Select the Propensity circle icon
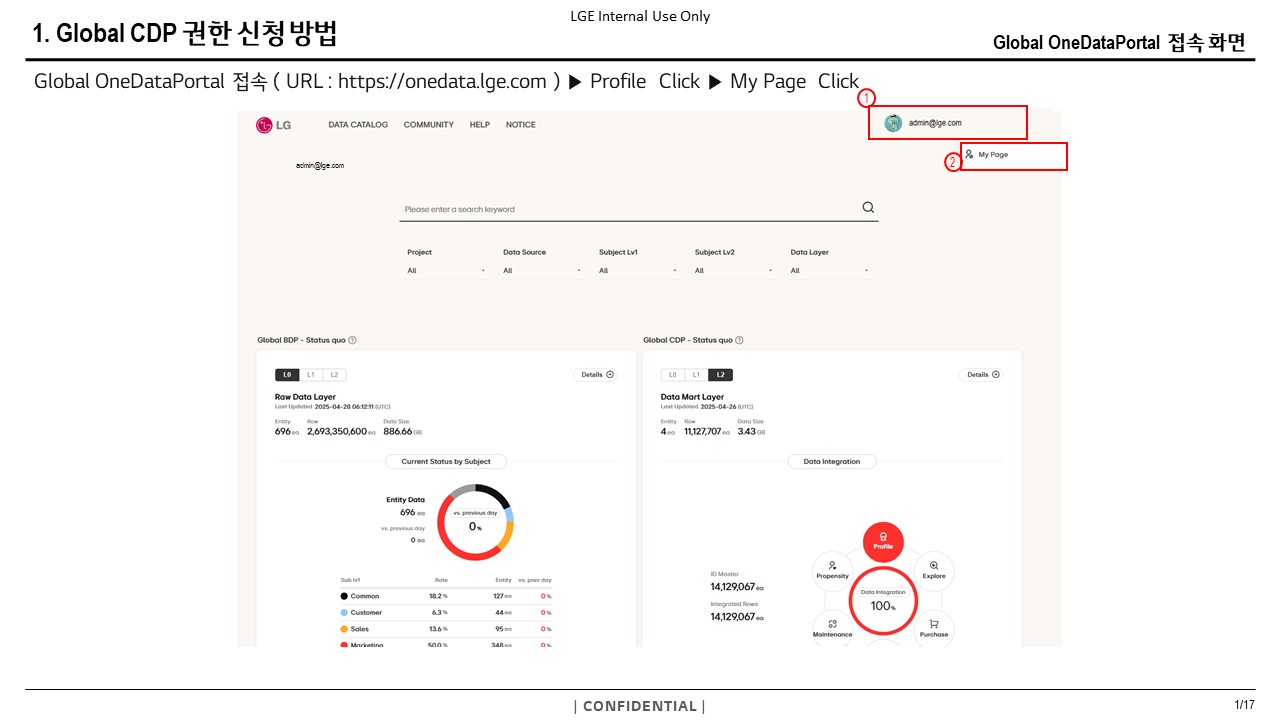This screenshot has width=1280, height=720. tap(832, 570)
